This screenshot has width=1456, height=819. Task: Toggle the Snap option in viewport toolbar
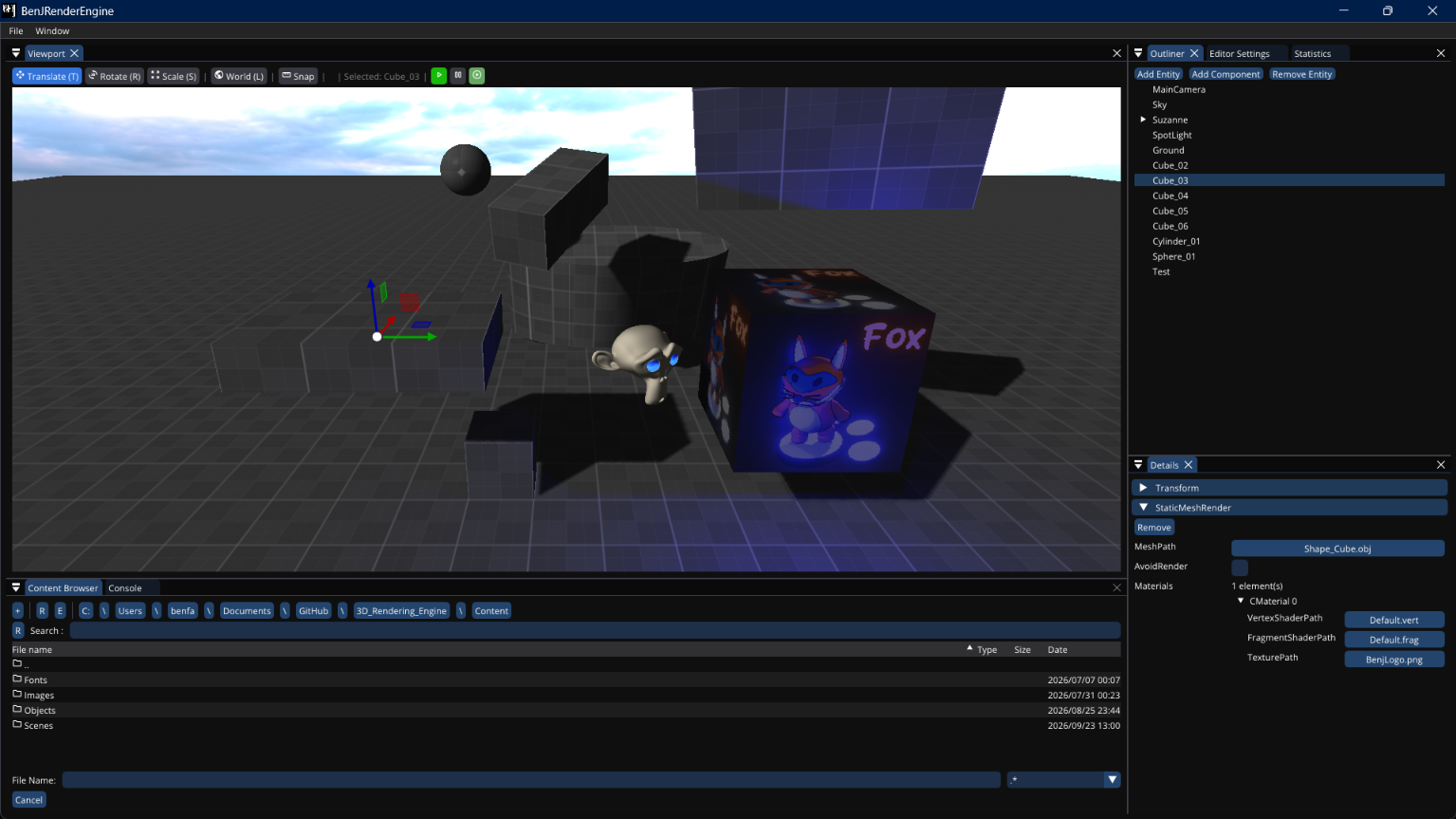298,76
